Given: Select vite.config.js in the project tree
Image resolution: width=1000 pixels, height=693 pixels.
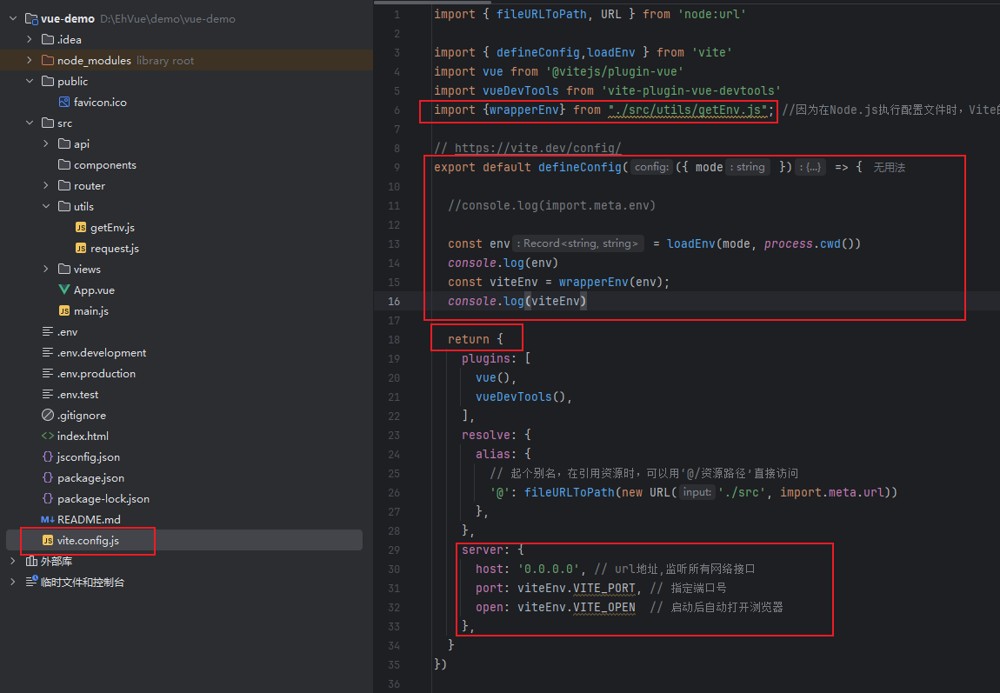Looking at the screenshot, I should tap(88, 541).
